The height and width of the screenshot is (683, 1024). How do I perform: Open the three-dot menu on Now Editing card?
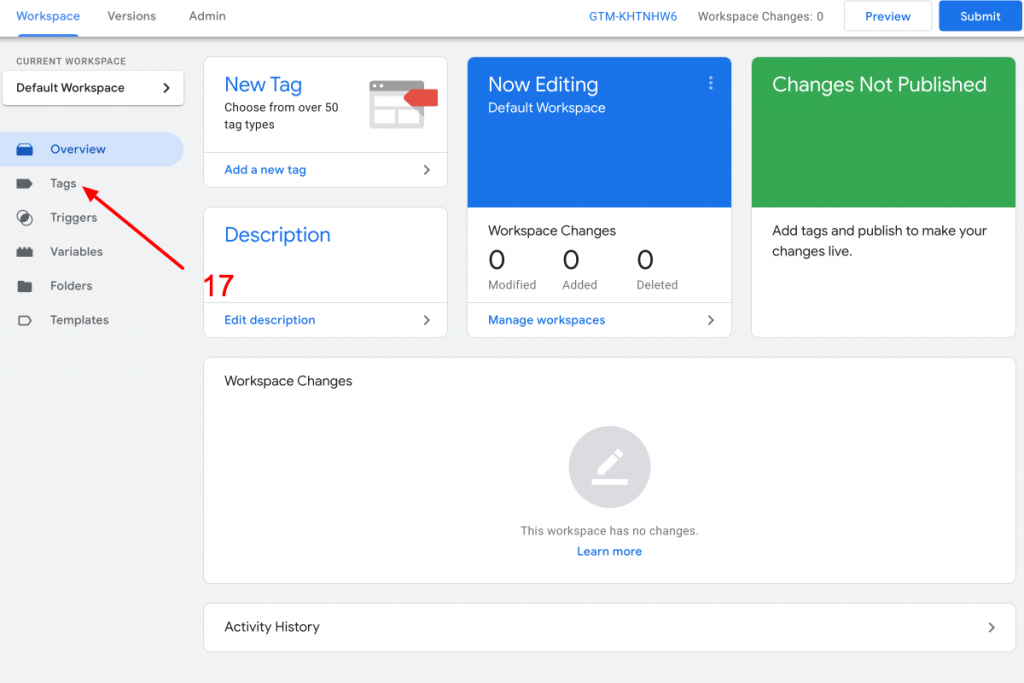coord(711,83)
